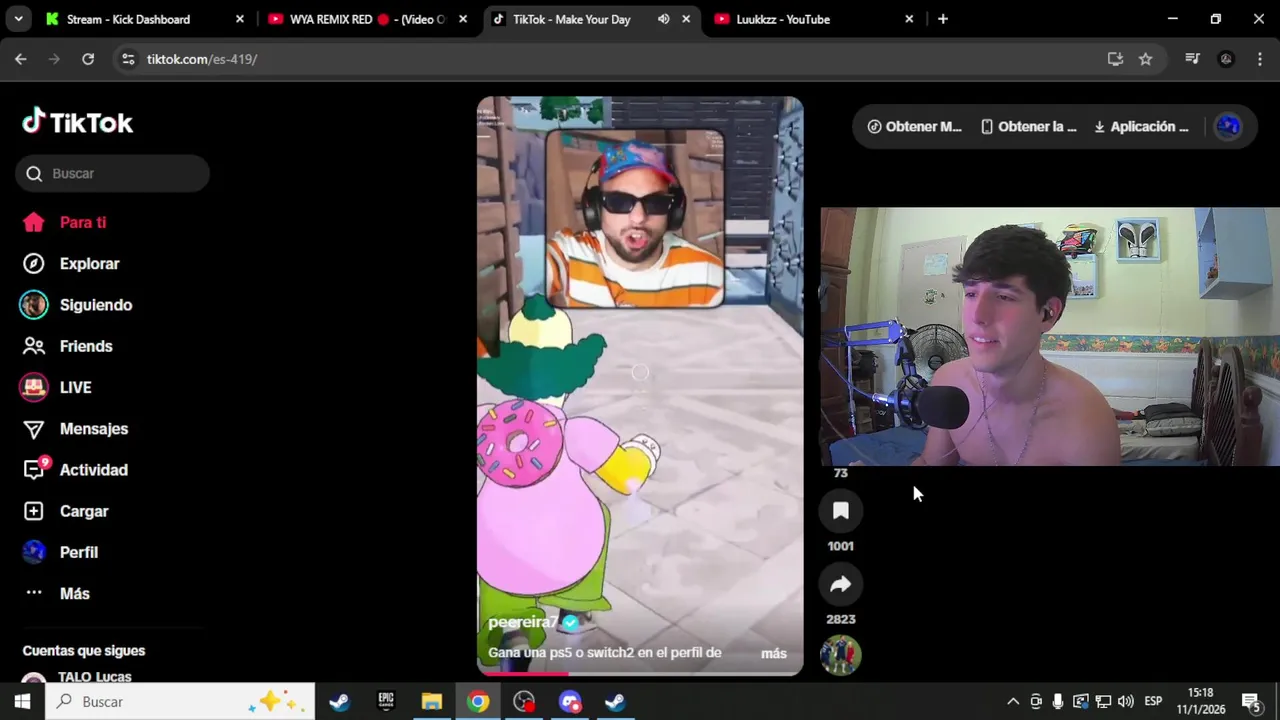Viewport: 1280px width, 720px height.
Task: Open peereira7 creator profile
Action: (x=523, y=622)
